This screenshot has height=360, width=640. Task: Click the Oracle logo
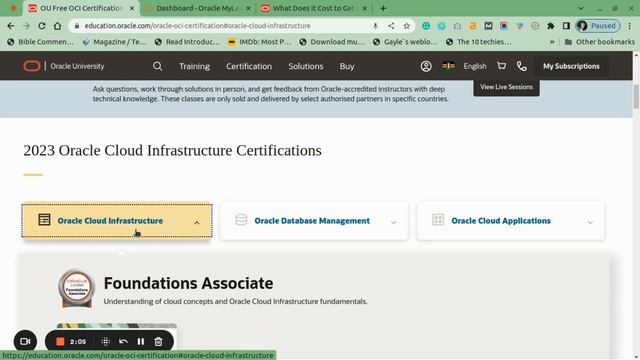[32, 66]
